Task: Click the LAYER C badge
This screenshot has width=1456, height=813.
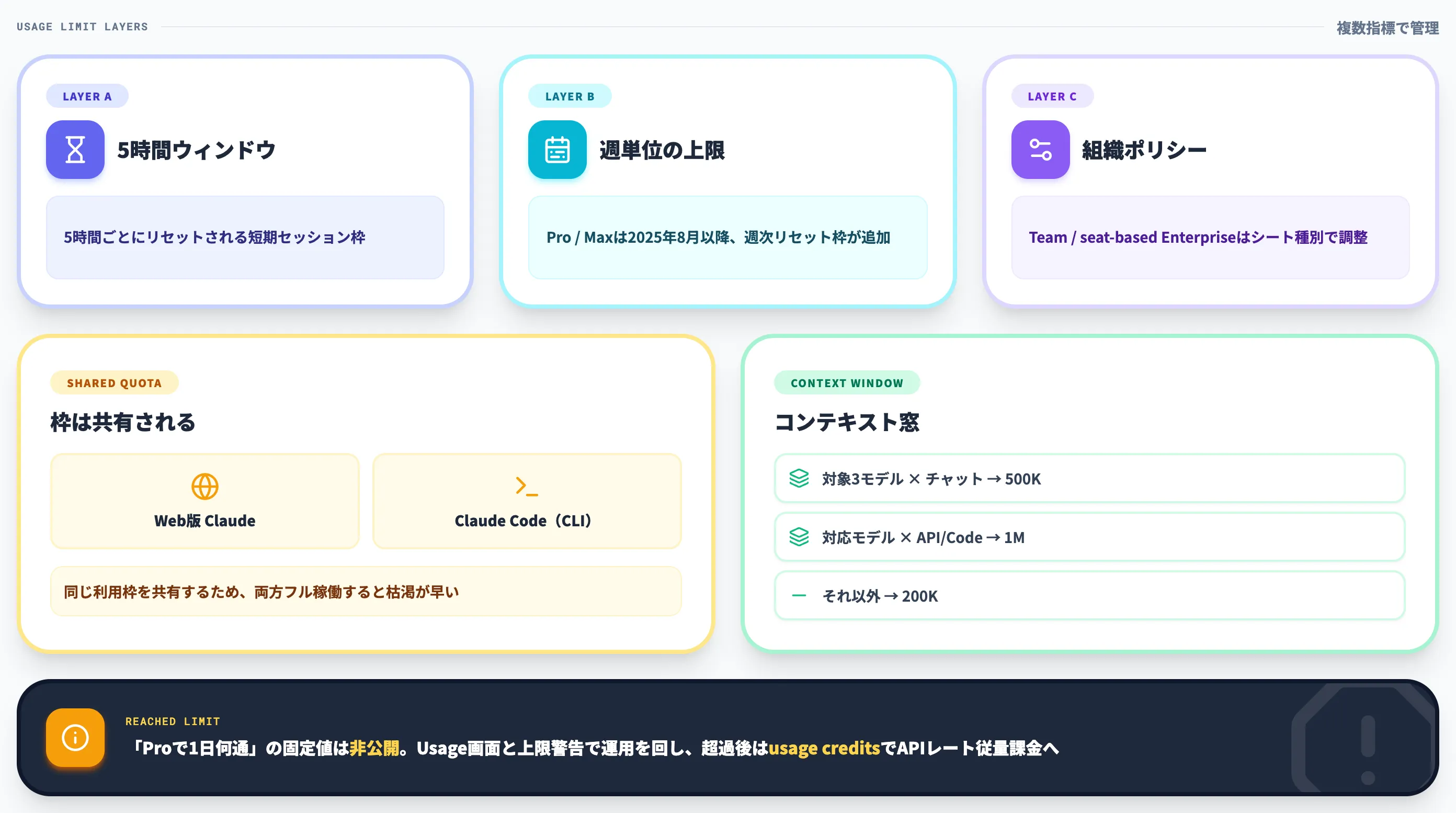Action: [x=1052, y=96]
